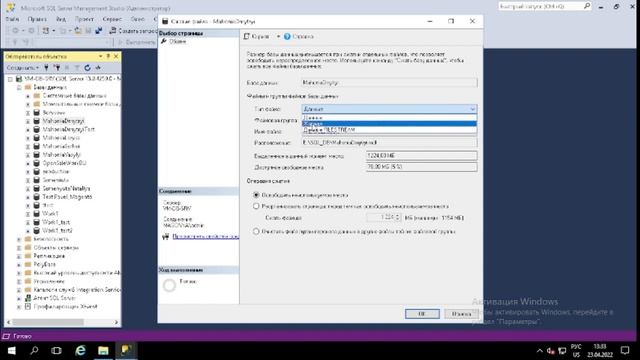
Task: Open the 'Скрипт' script button in dialog
Action: 256,36
